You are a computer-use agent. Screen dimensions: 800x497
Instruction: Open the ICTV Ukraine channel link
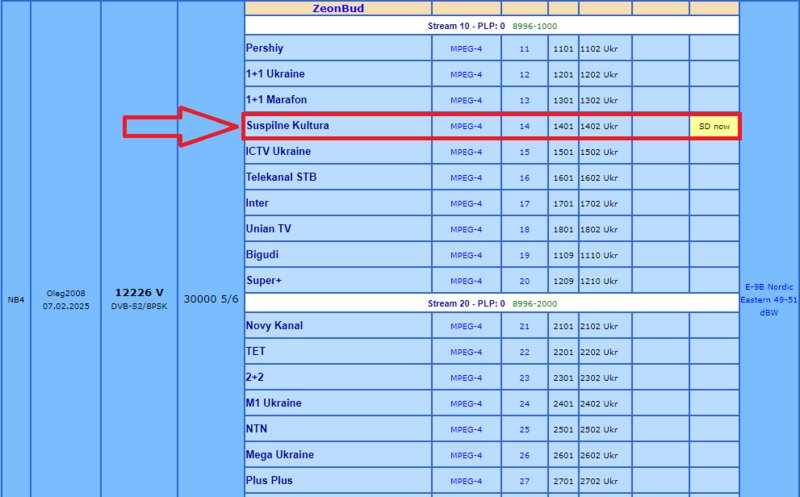(278, 152)
